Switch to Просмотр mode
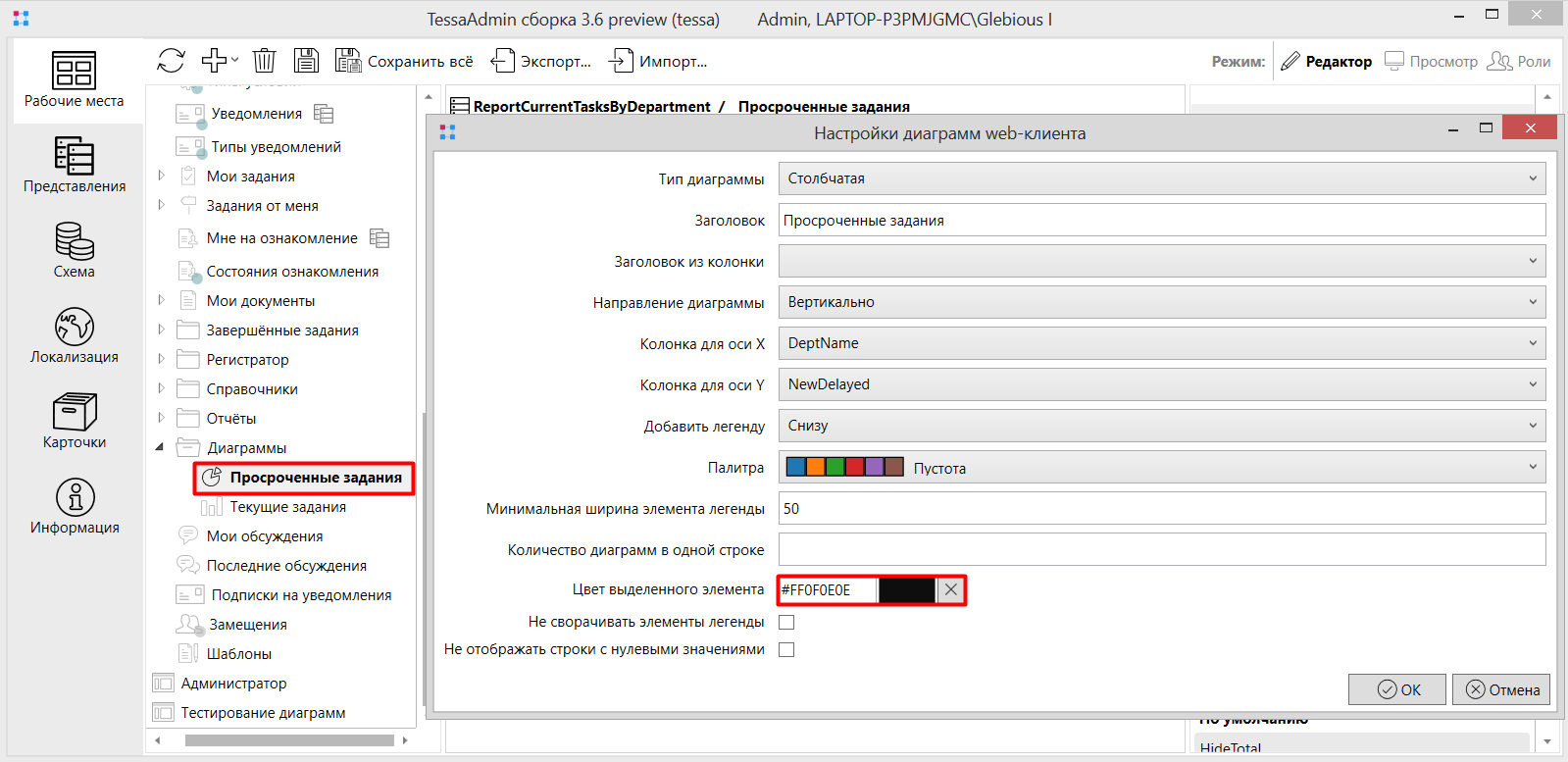This screenshot has height=762, width=1568. pos(1431,62)
